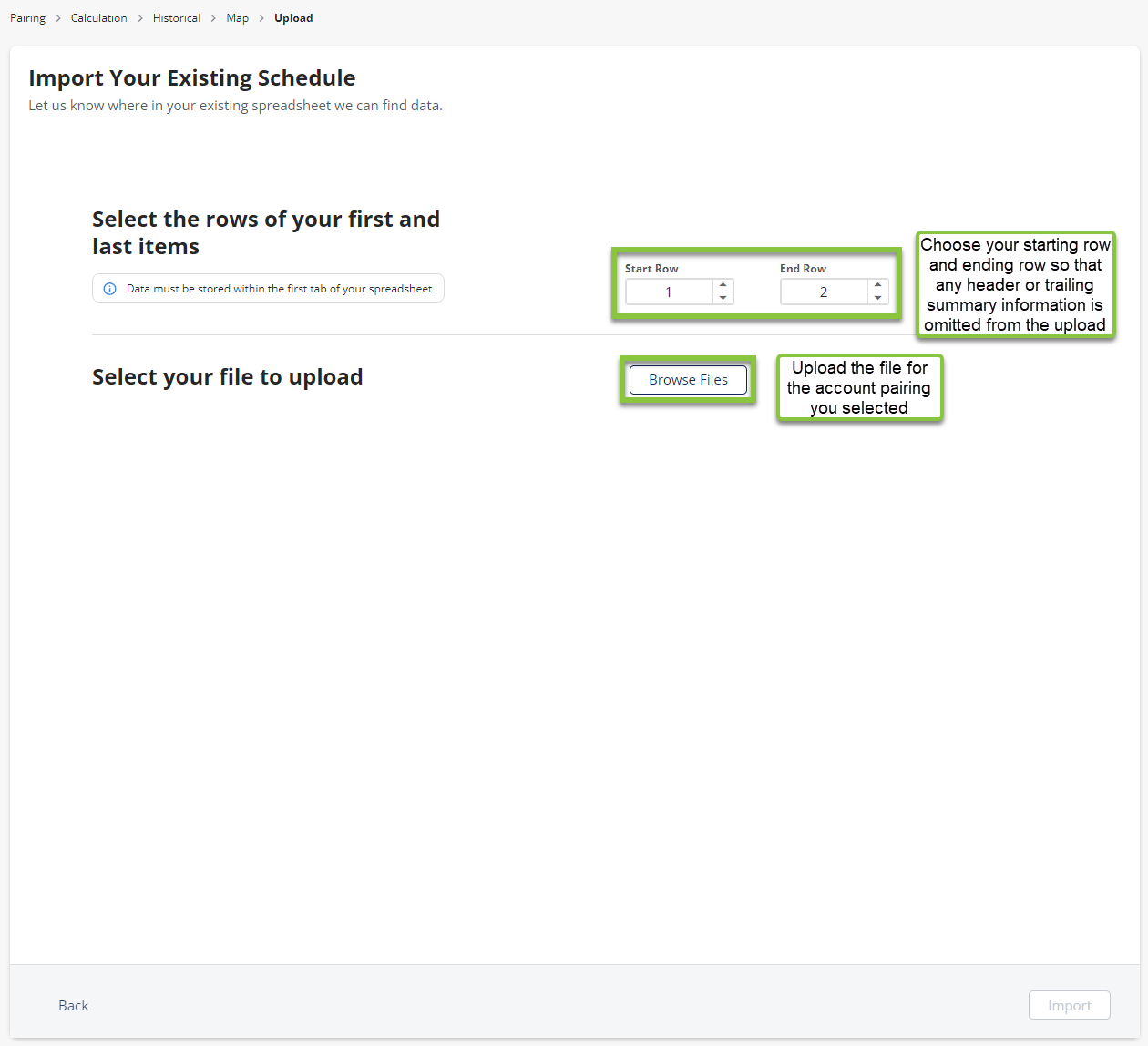Click the chevron after Pairing breadcrumb
1148x1046 pixels.
click(x=58, y=18)
